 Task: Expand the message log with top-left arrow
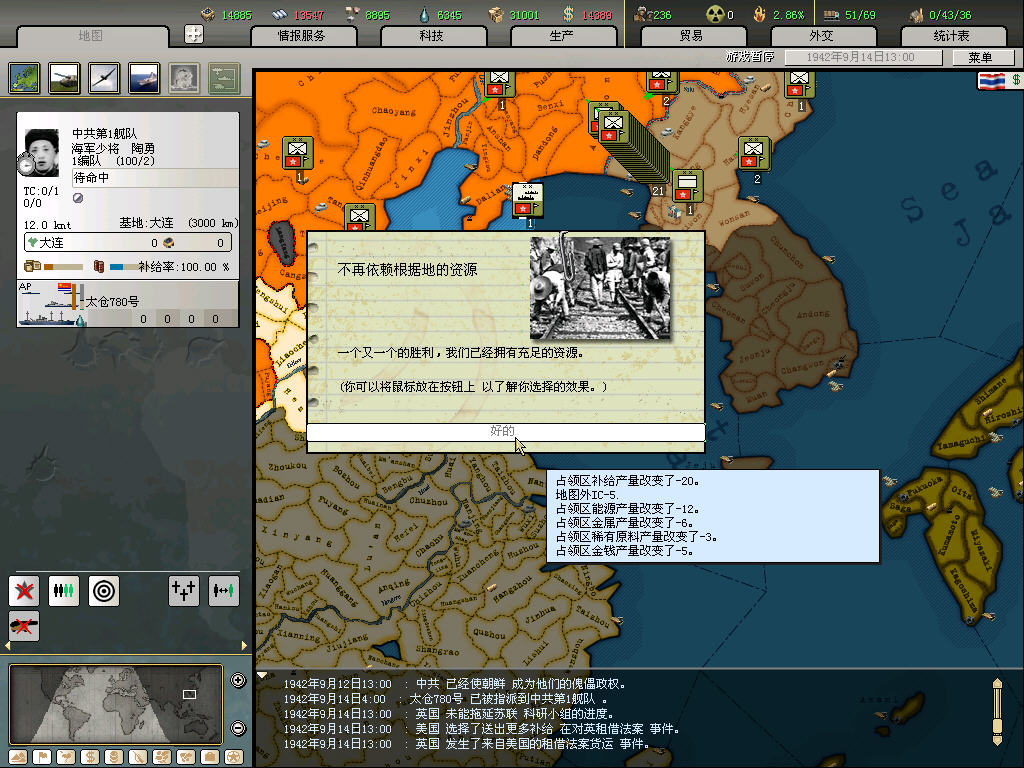click(262, 675)
